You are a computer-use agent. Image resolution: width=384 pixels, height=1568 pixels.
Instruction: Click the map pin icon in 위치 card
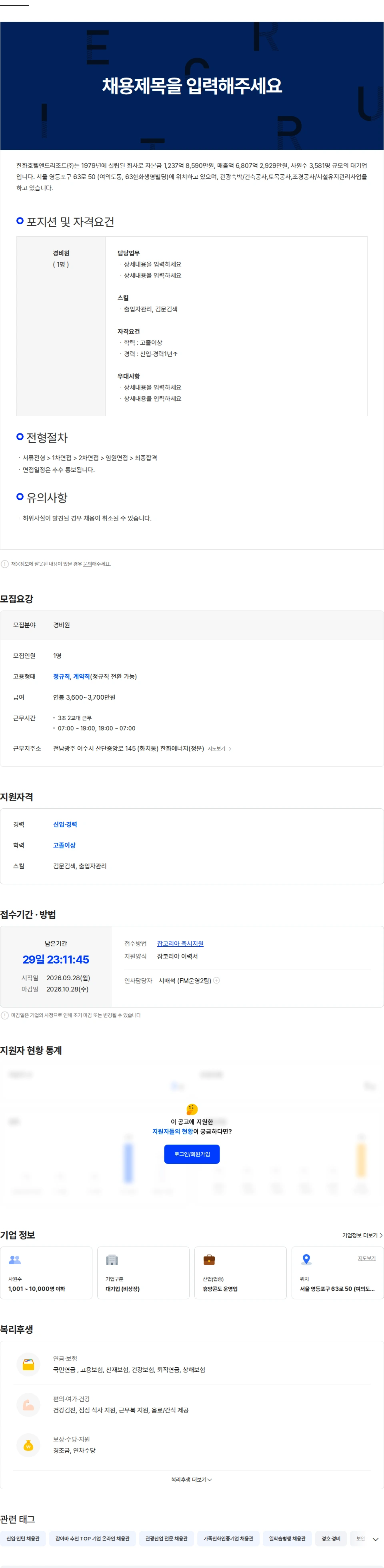(306, 1260)
